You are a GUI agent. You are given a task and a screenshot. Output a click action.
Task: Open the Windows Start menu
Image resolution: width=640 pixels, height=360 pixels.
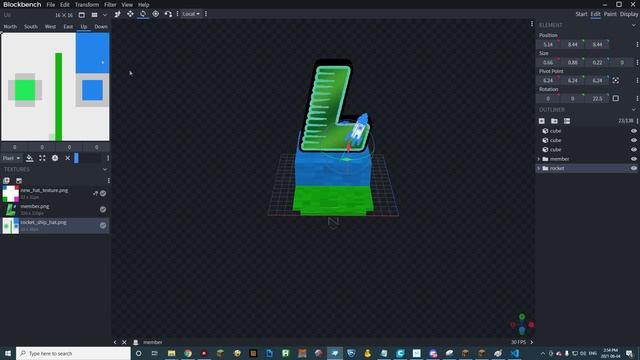click(7, 353)
